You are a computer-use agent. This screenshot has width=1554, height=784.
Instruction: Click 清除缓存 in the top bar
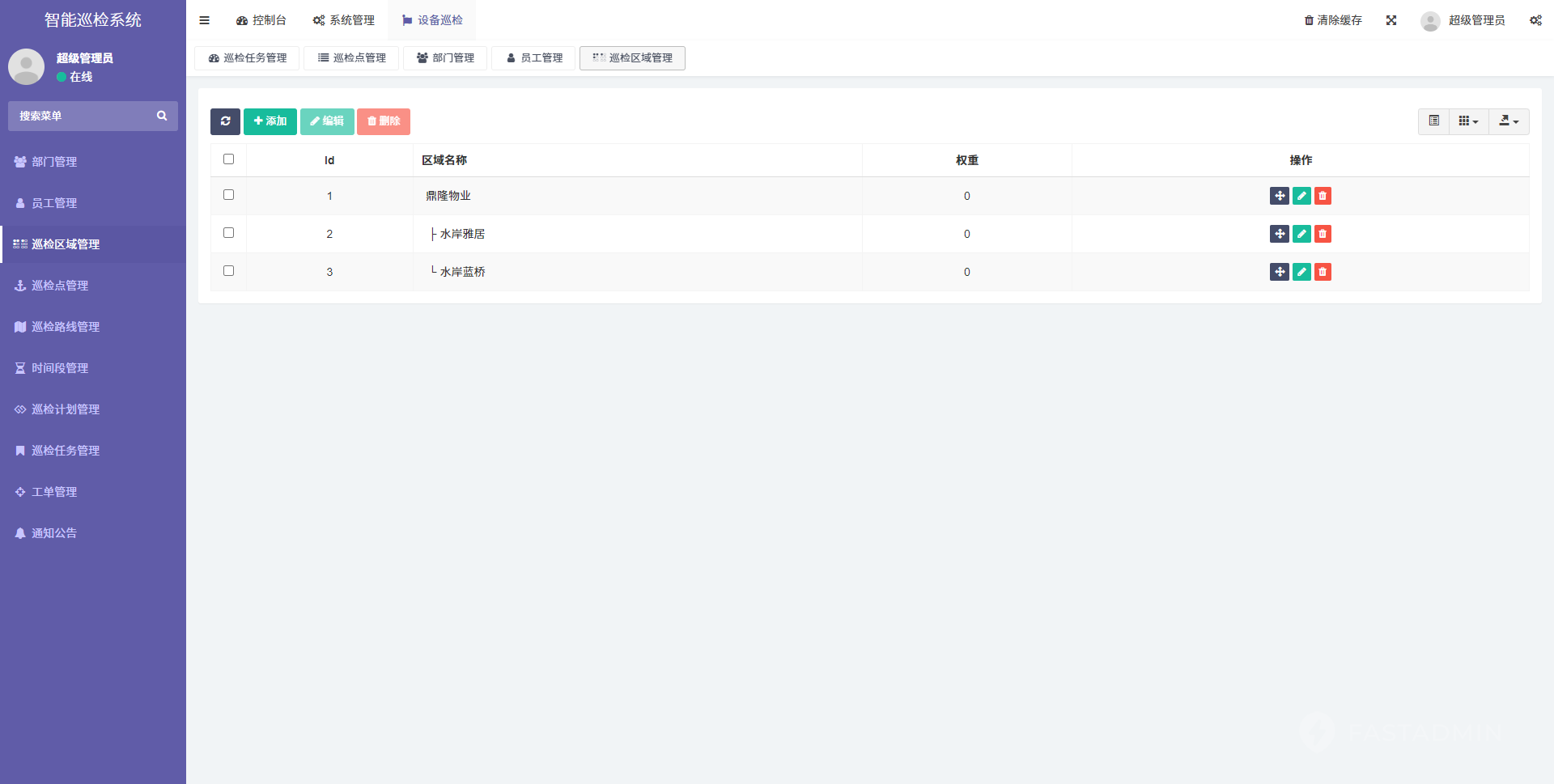tap(1333, 20)
